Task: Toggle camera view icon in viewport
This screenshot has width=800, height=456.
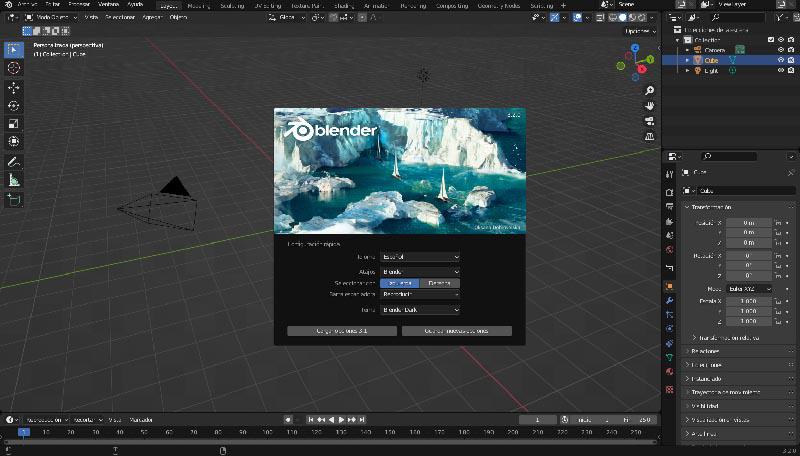Action: (649, 121)
